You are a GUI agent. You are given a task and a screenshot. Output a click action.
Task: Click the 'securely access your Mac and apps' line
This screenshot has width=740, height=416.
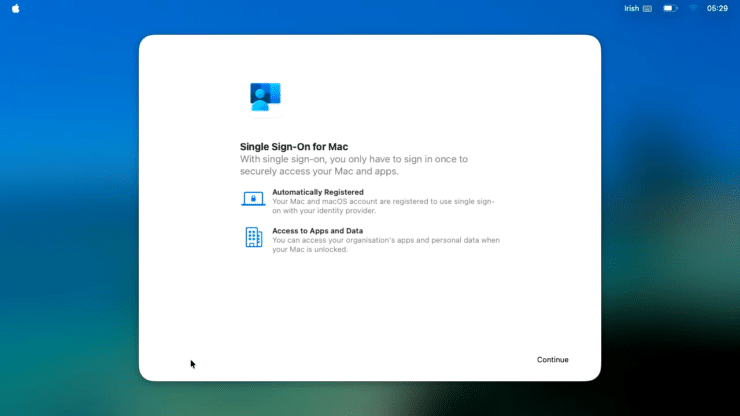point(320,171)
